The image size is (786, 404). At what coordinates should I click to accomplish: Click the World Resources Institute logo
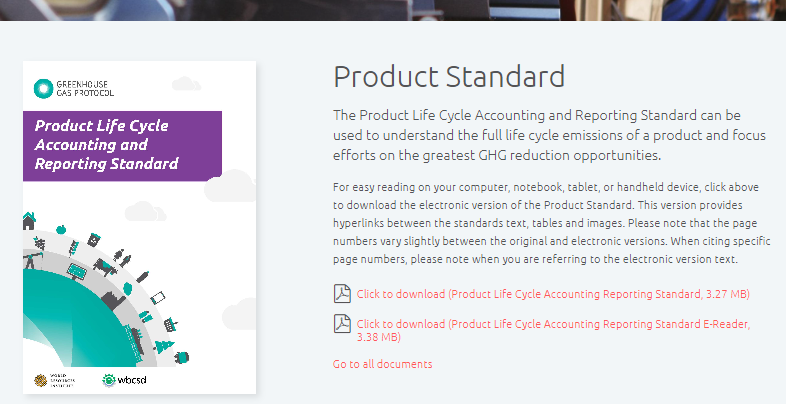point(41,380)
